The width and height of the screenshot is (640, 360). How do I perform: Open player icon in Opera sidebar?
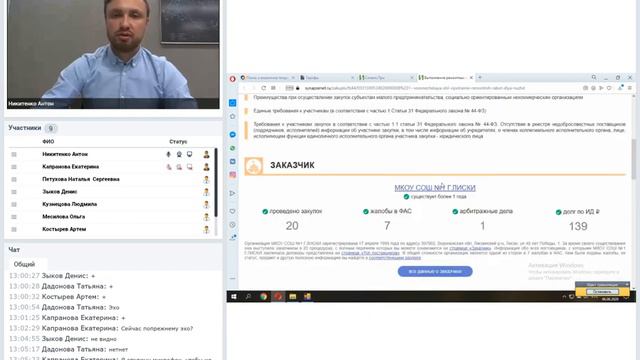(x=233, y=193)
